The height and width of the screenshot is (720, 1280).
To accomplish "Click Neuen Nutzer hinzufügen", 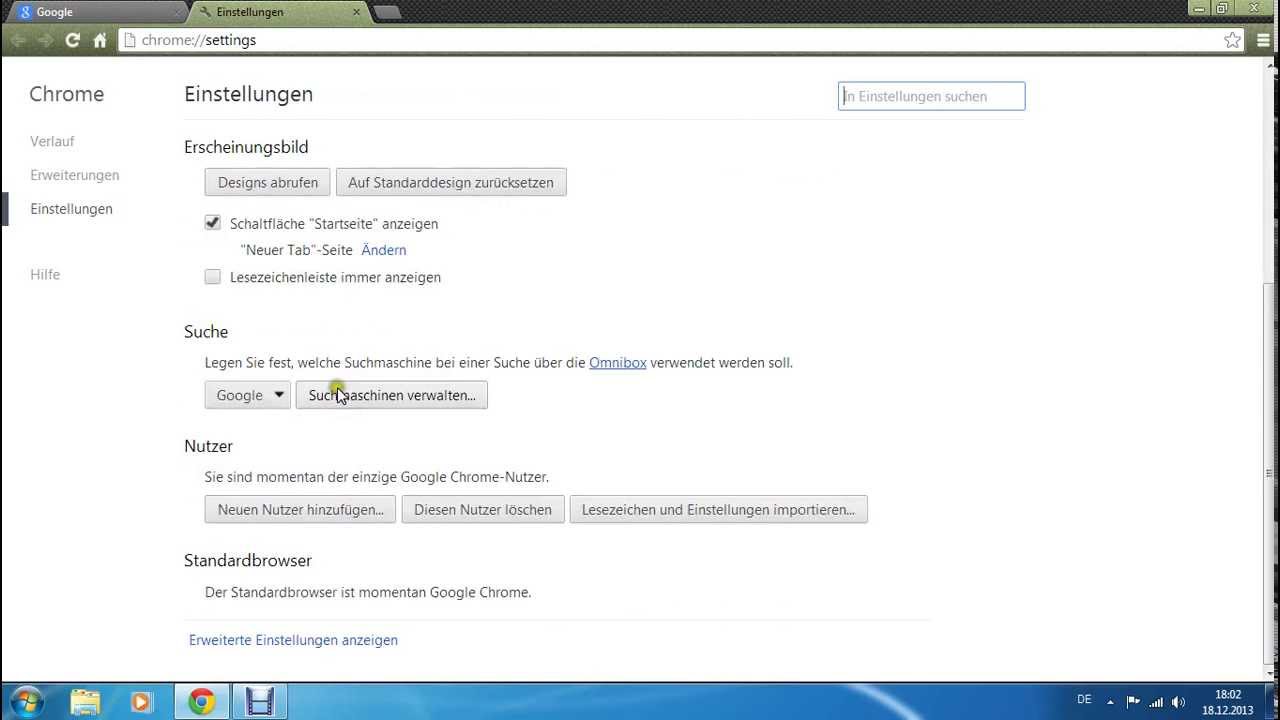I will click(301, 509).
